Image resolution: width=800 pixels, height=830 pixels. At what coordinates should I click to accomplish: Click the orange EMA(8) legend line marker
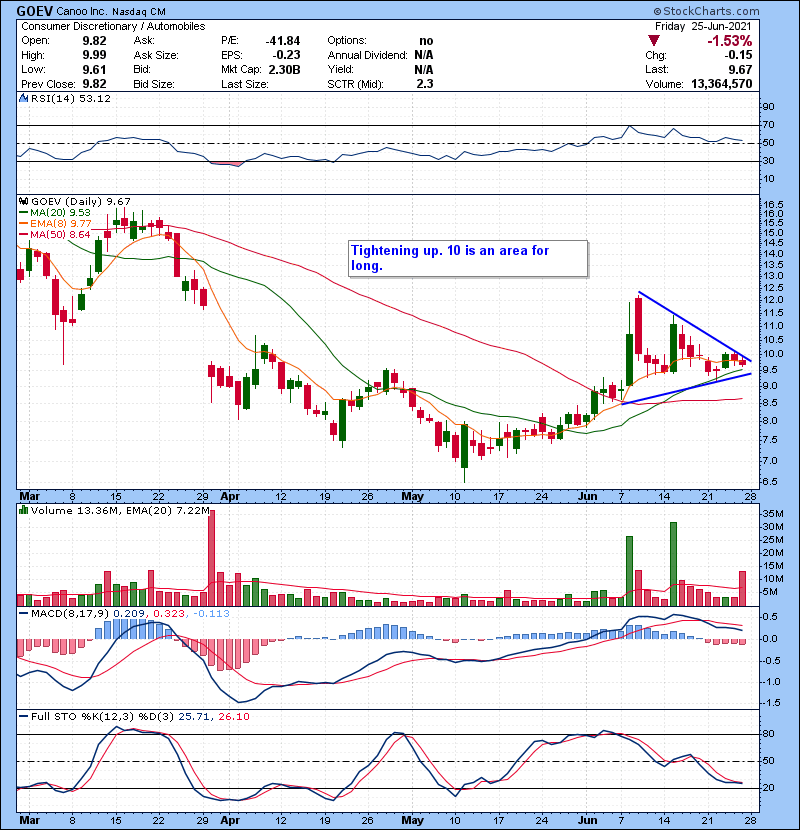click(x=23, y=224)
